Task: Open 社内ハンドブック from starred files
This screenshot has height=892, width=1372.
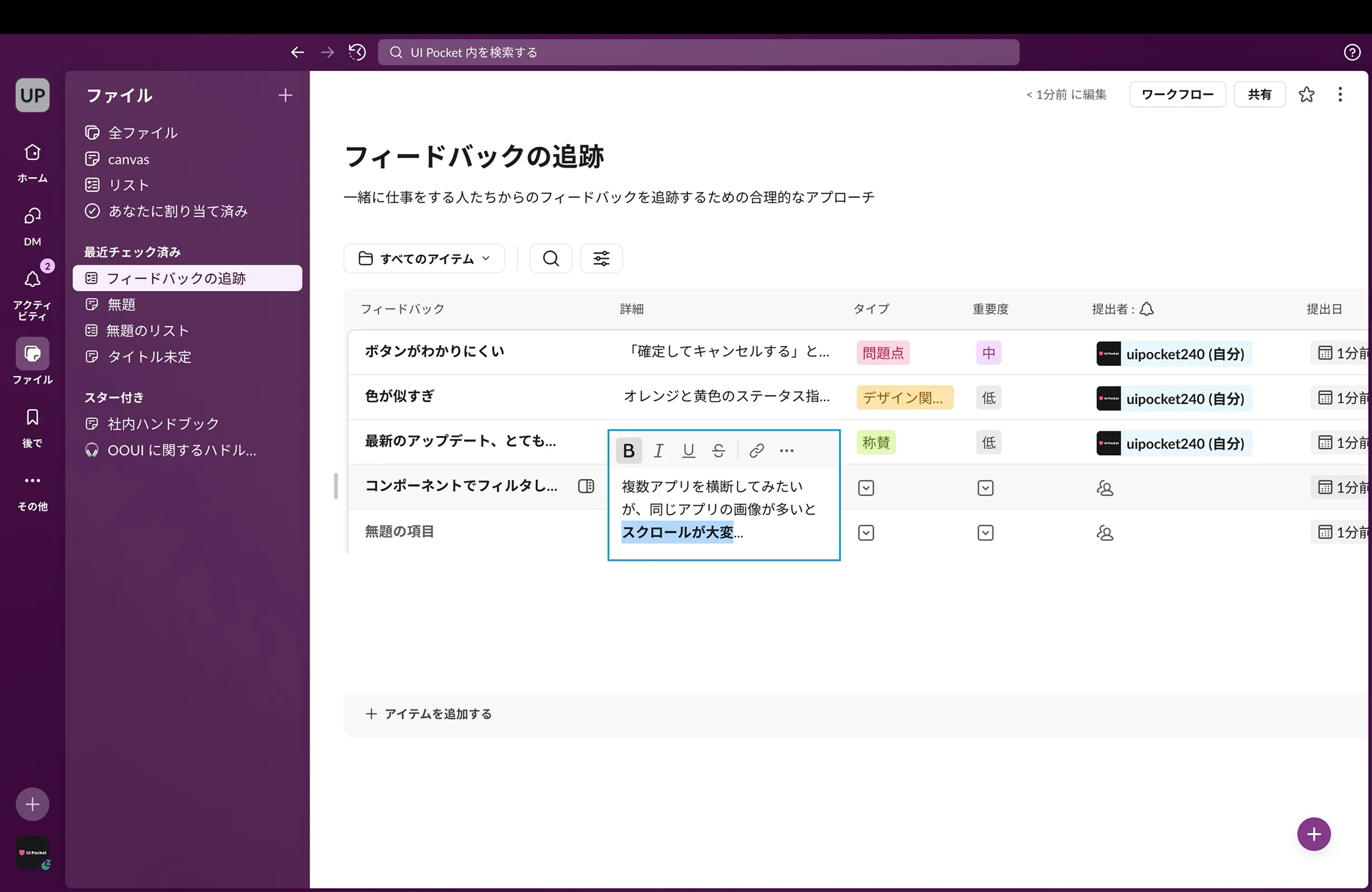Action: tap(161, 424)
